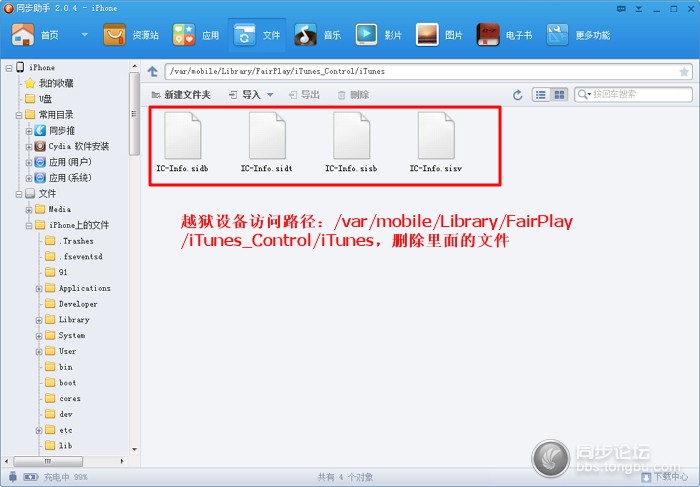The image size is (700, 487).
Task: Expand the Library folder node
Action: pyautogui.click(x=39, y=320)
